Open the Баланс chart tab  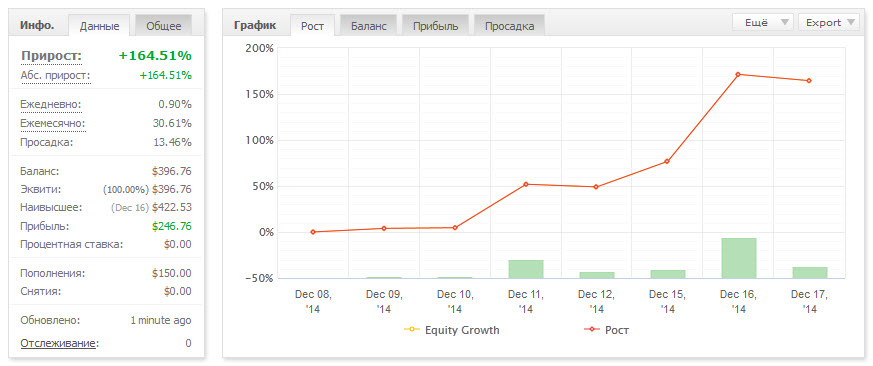(x=368, y=26)
